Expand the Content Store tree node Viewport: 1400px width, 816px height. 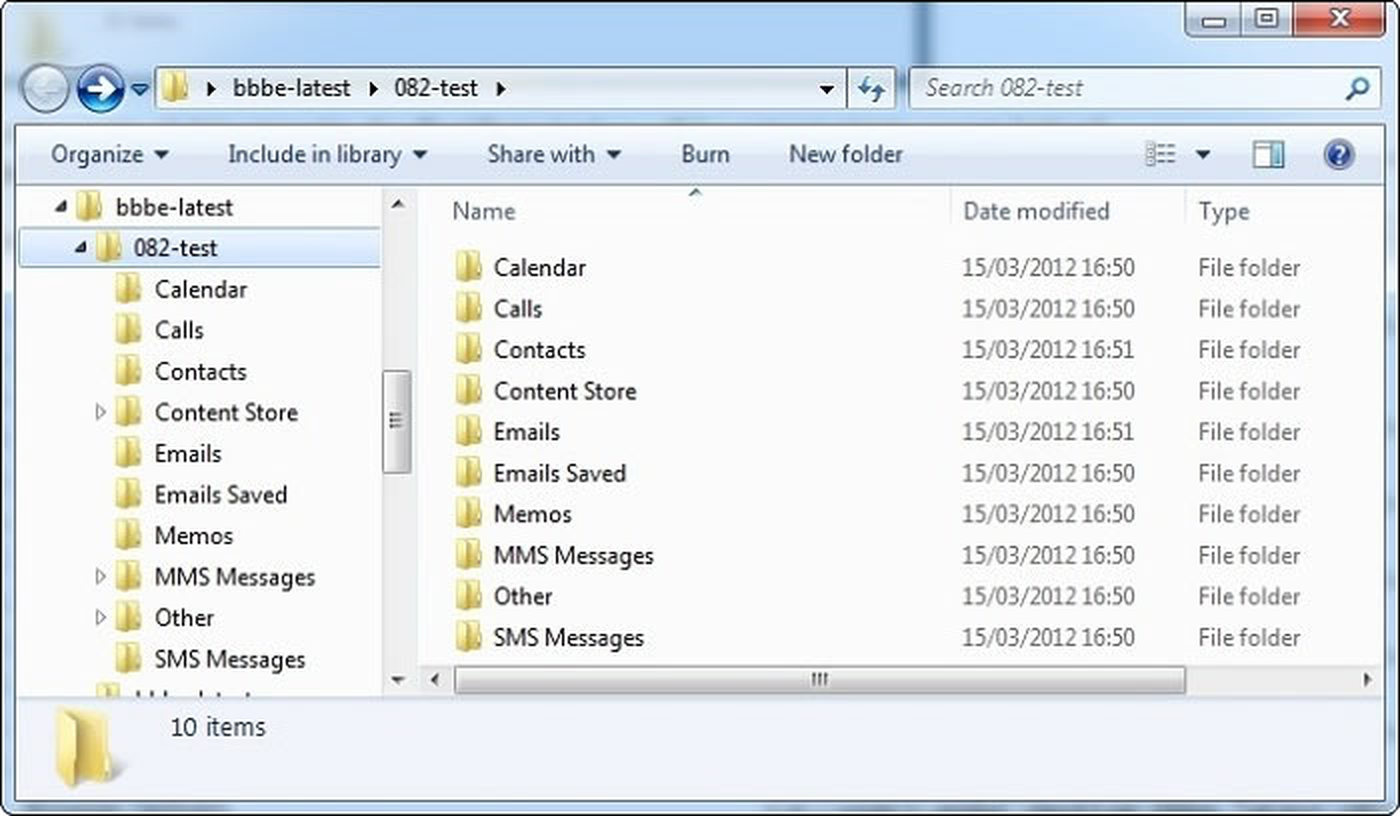point(100,411)
